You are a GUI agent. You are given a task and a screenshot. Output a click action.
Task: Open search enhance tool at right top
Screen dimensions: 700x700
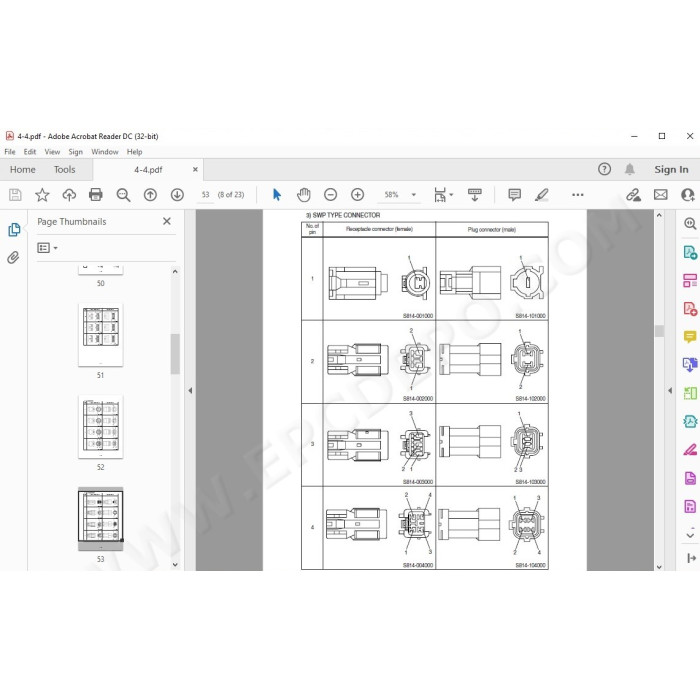[690, 223]
